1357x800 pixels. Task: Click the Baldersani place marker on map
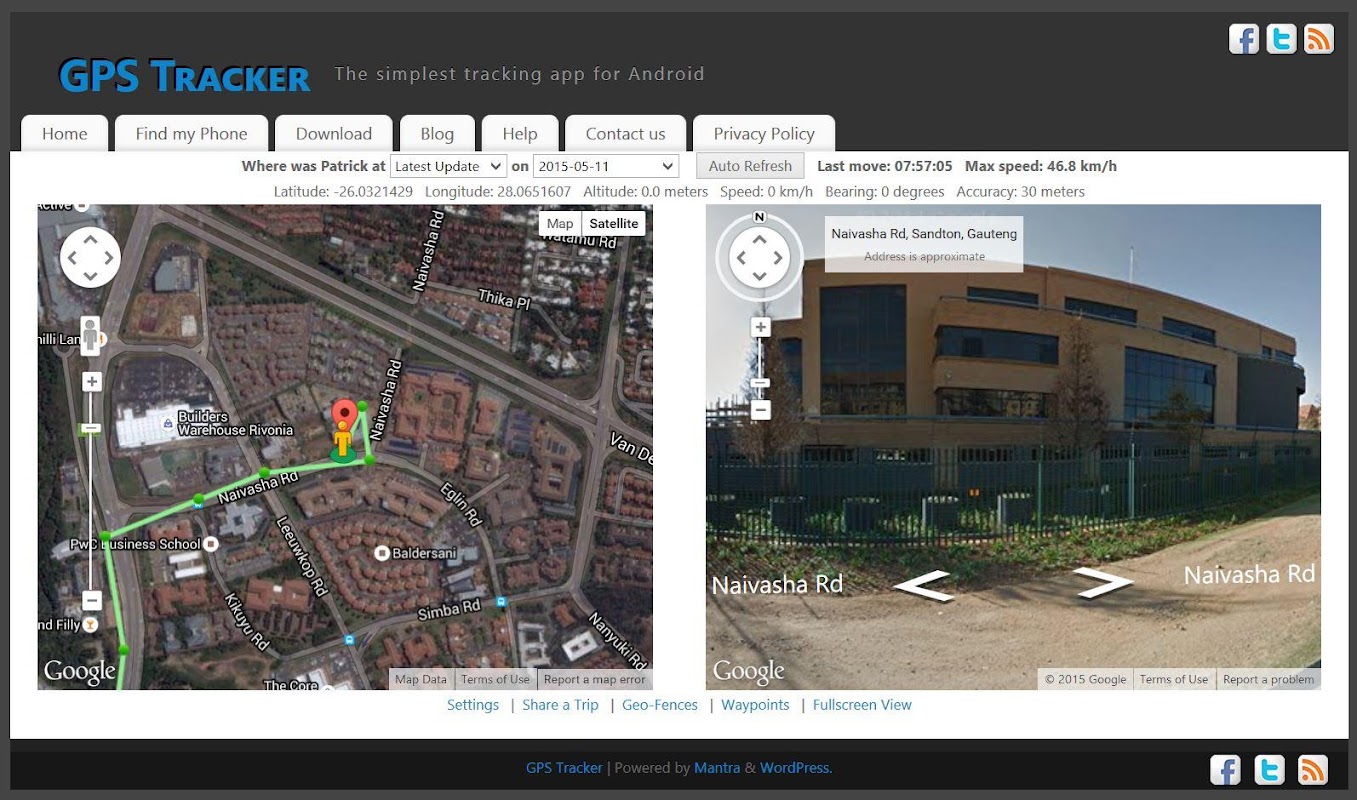[x=381, y=552]
